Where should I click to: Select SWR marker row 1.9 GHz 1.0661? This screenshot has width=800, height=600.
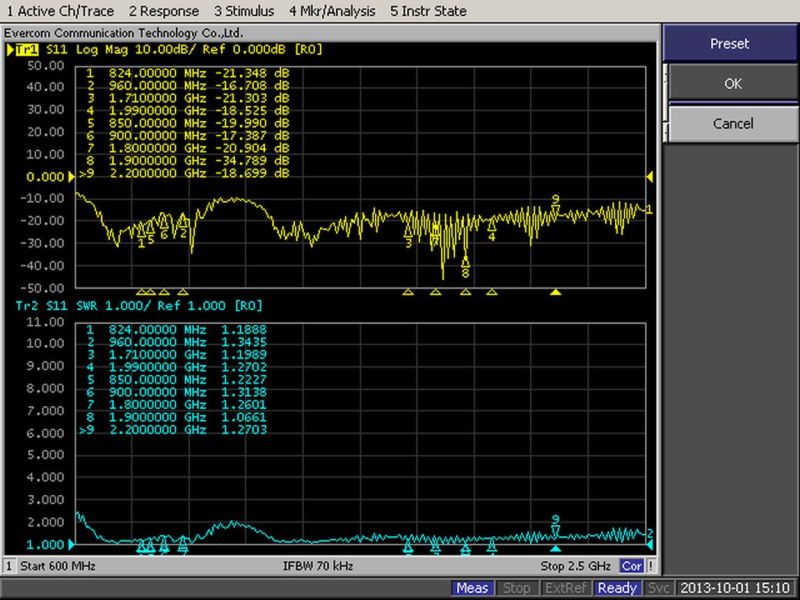point(176,417)
